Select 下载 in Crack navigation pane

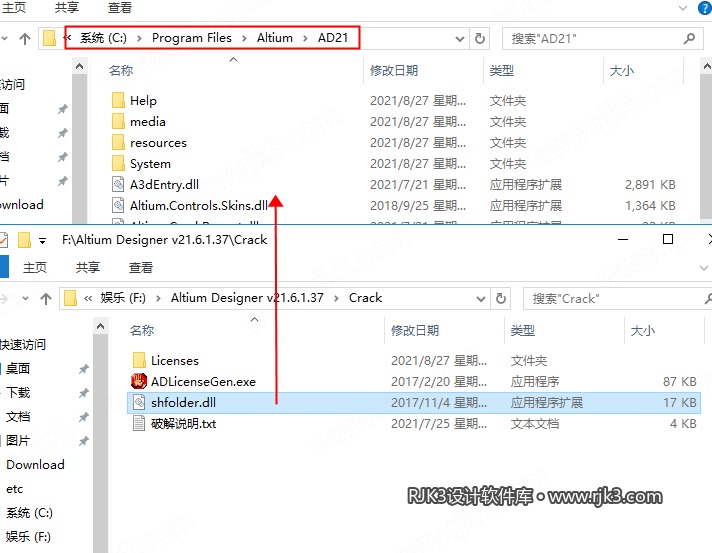coord(18,392)
